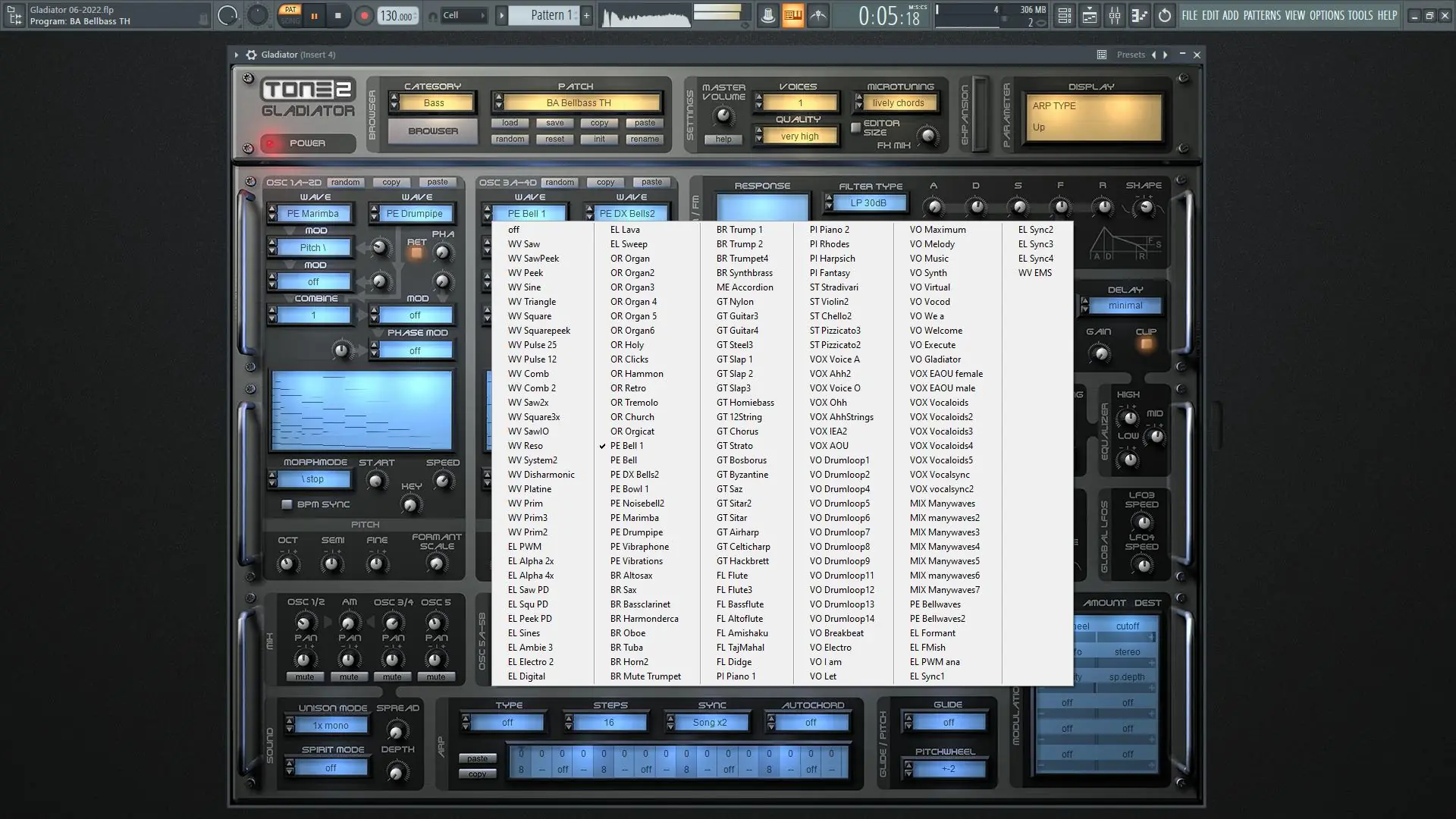Viewport: 1456px width, 819px height.
Task: Choose GT Nylon in the wave menu
Action: pyautogui.click(x=734, y=302)
